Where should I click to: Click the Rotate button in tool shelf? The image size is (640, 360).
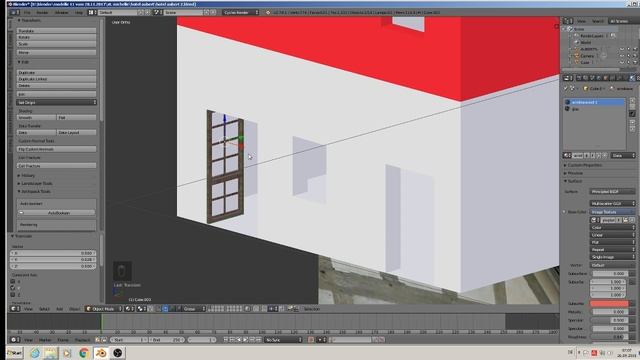coord(56,37)
